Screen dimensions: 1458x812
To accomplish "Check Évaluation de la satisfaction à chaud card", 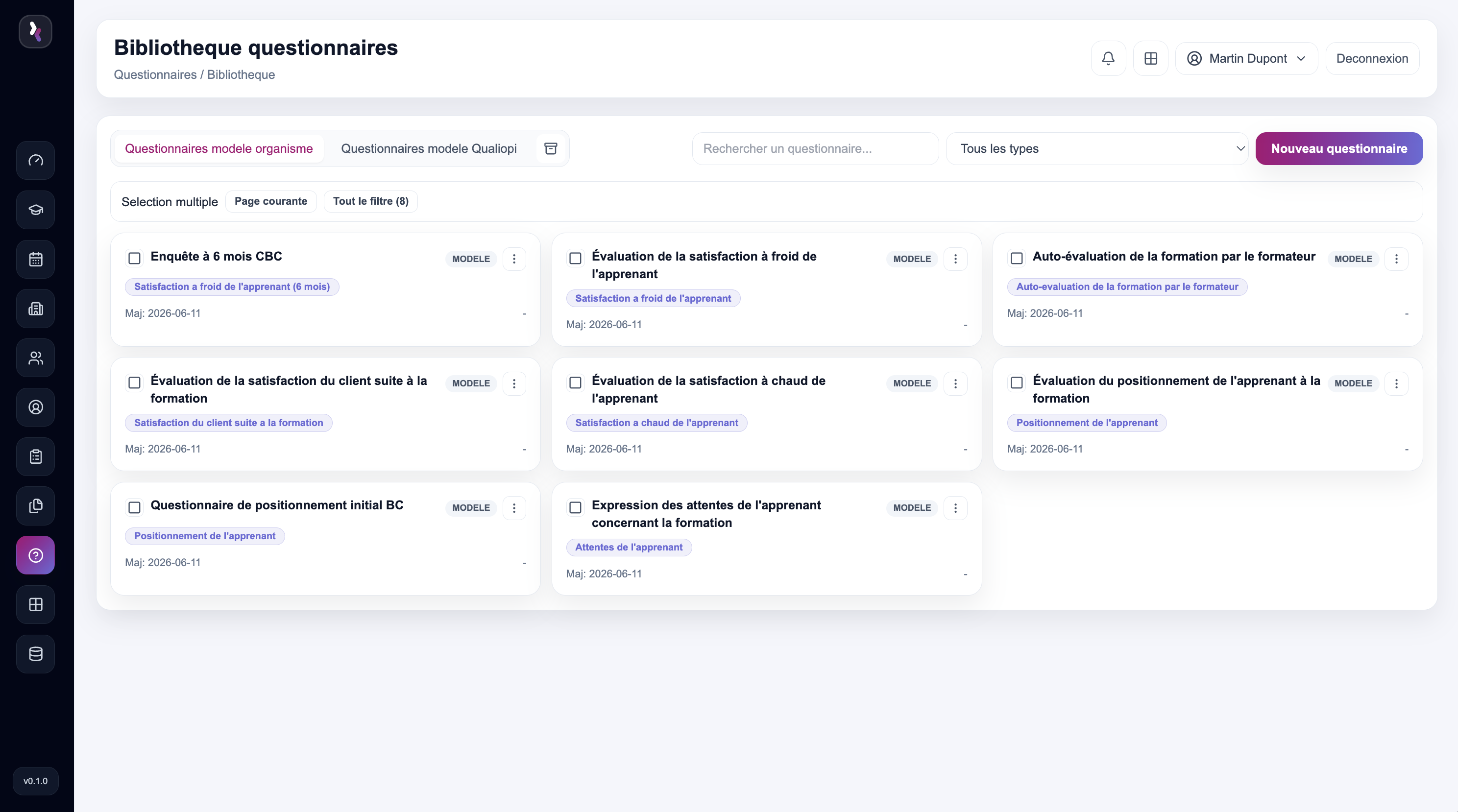I will pos(575,383).
